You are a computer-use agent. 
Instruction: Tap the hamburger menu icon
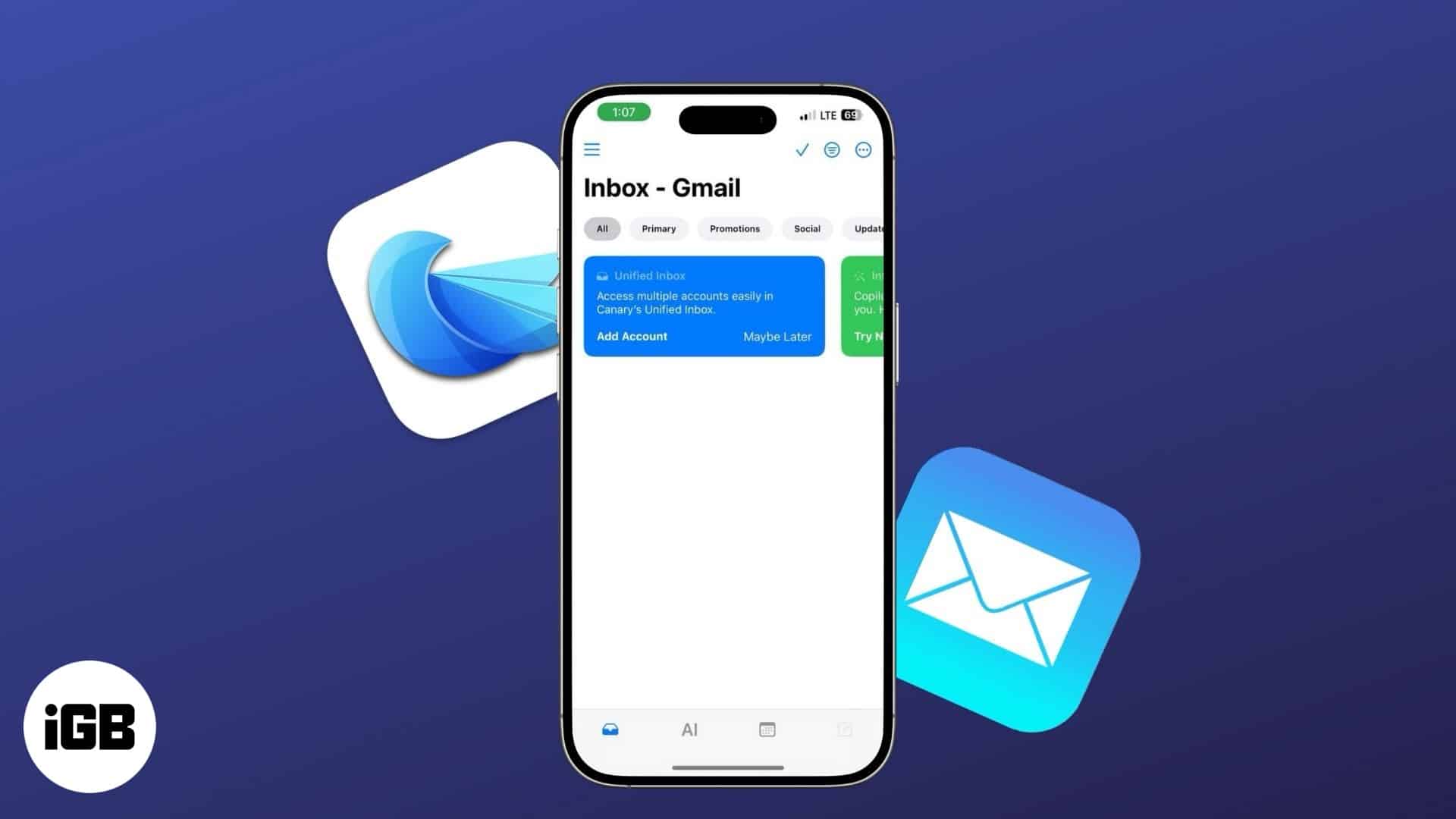point(591,149)
